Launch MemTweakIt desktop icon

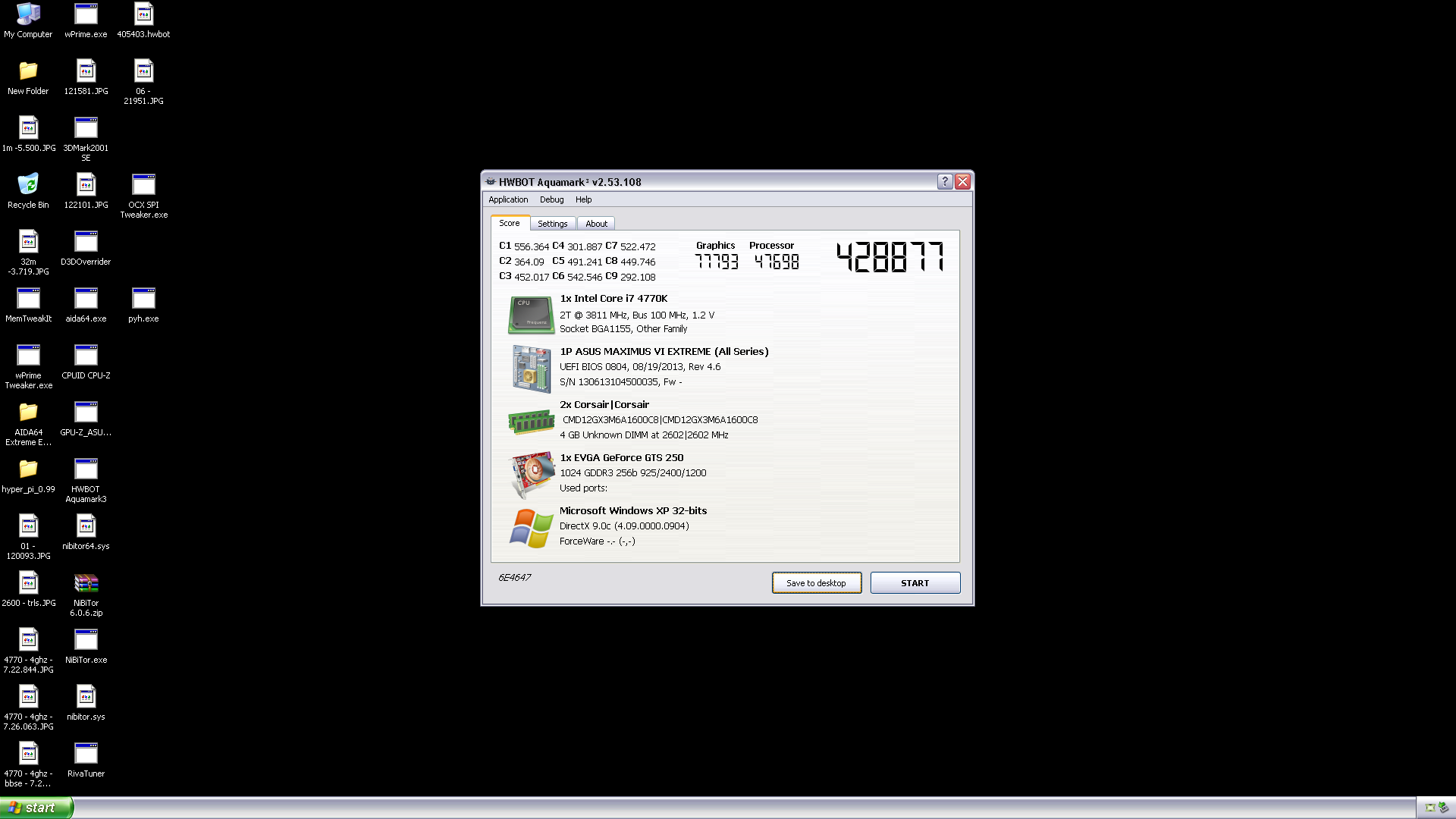point(28,305)
